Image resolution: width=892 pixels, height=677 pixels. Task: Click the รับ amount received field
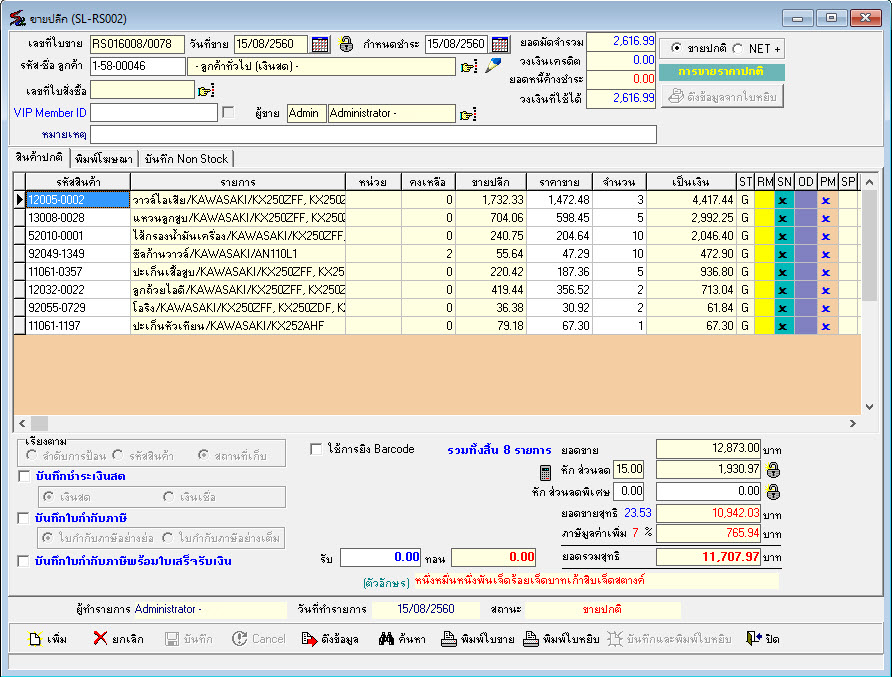381,557
